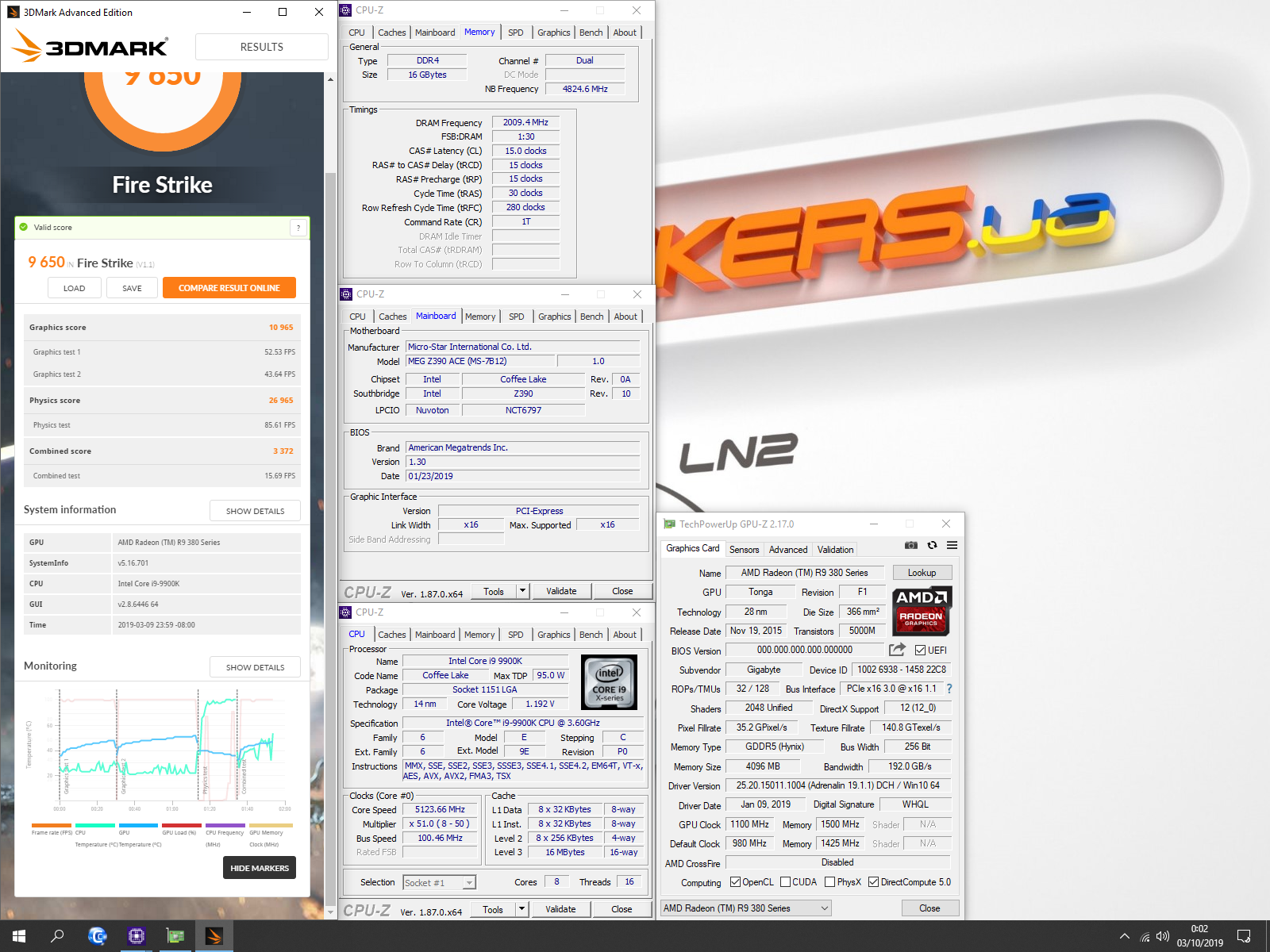The height and width of the screenshot is (952, 1270).
Task: Click the 3DMark title bar icon
Action: [13, 12]
